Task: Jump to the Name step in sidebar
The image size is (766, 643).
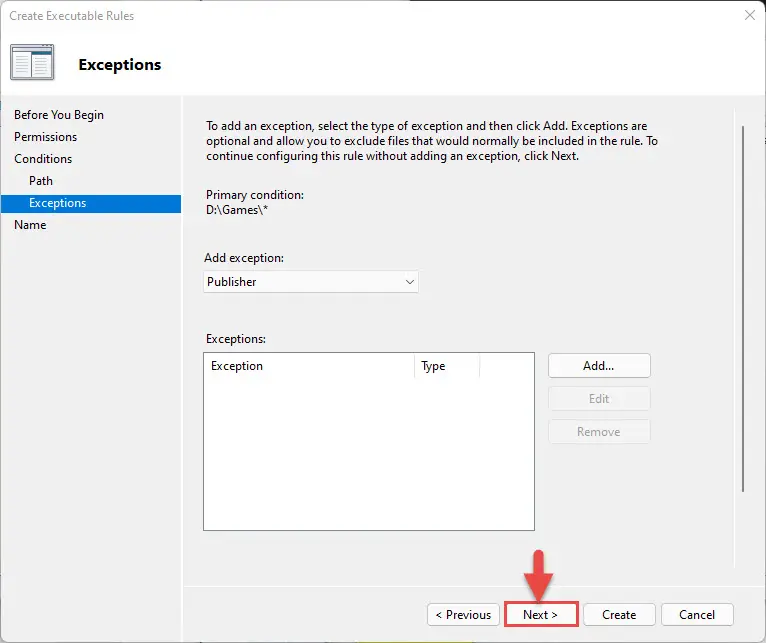Action: pos(30,225)
